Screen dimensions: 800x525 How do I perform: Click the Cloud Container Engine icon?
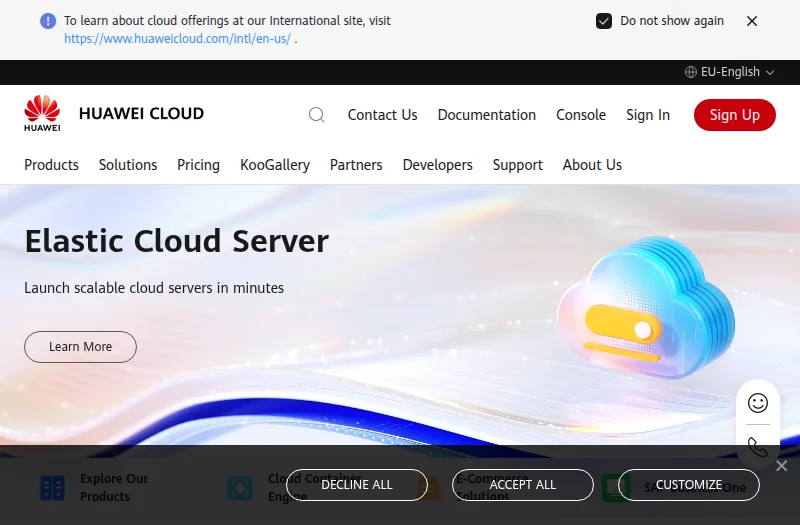click(x=240, y=488)
